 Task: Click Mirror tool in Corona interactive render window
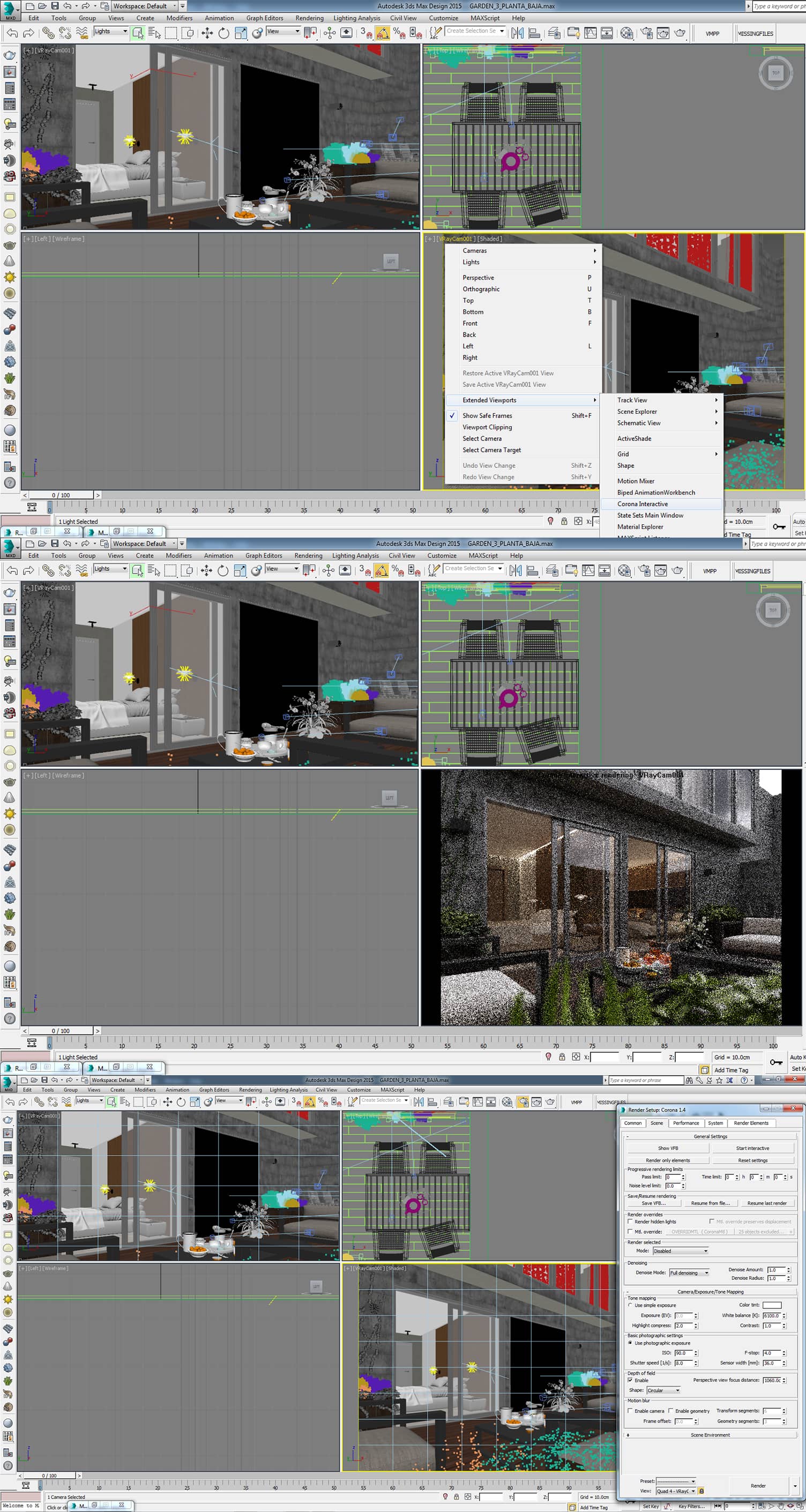click(x=516, y=570)
